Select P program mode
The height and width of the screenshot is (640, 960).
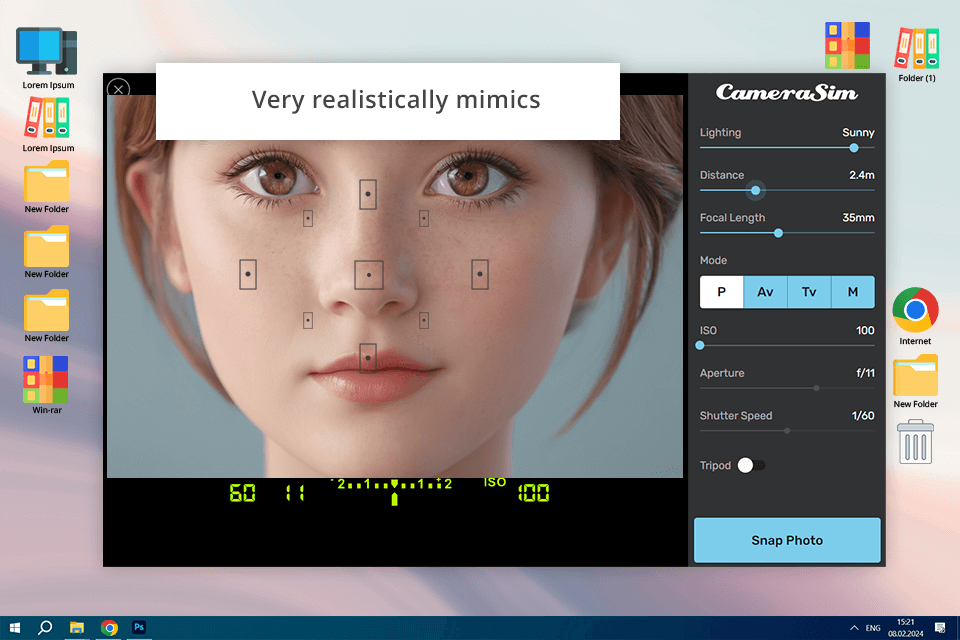click(x=721, y=292)
